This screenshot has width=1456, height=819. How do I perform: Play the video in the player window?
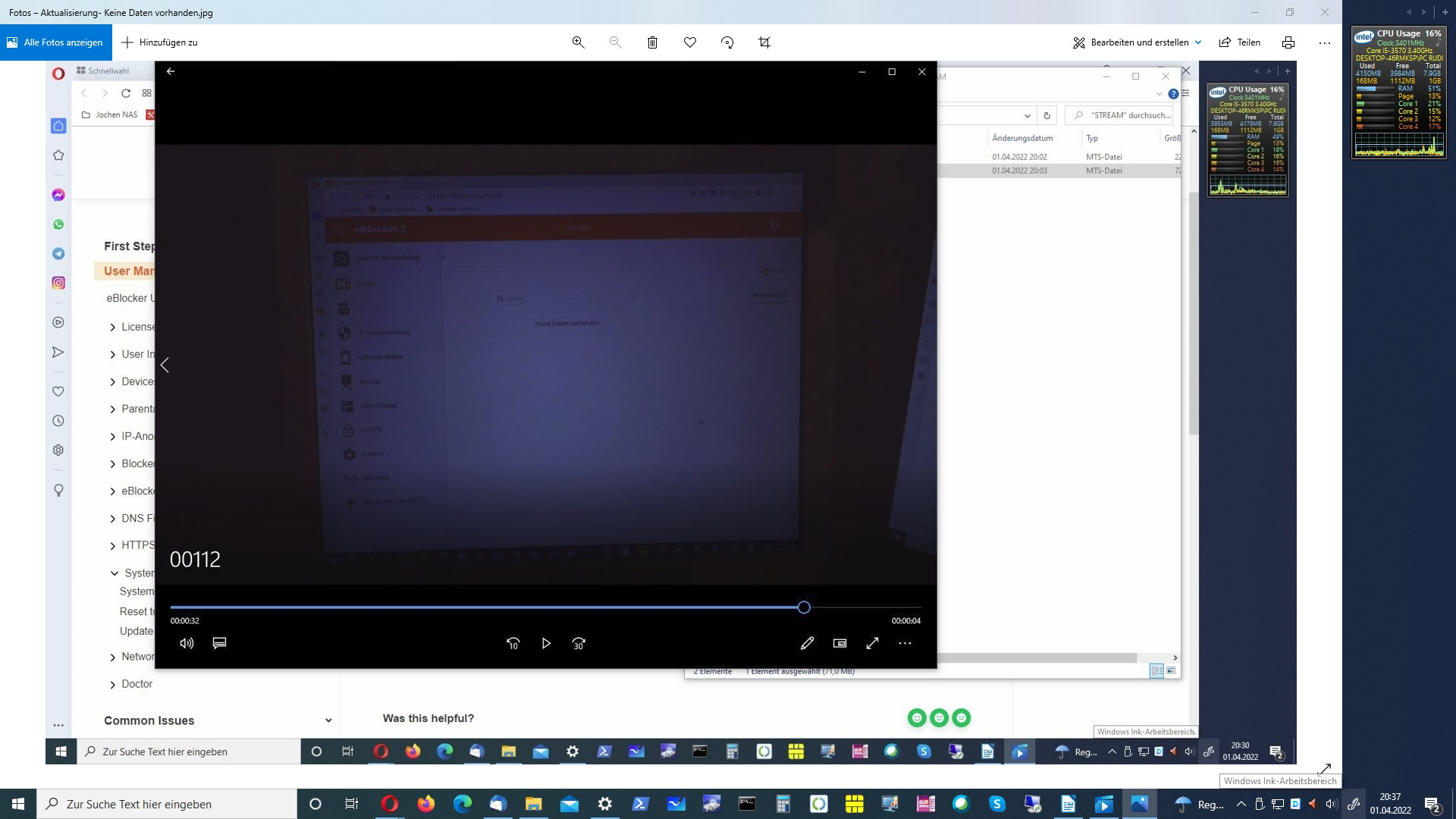point(546,643)
